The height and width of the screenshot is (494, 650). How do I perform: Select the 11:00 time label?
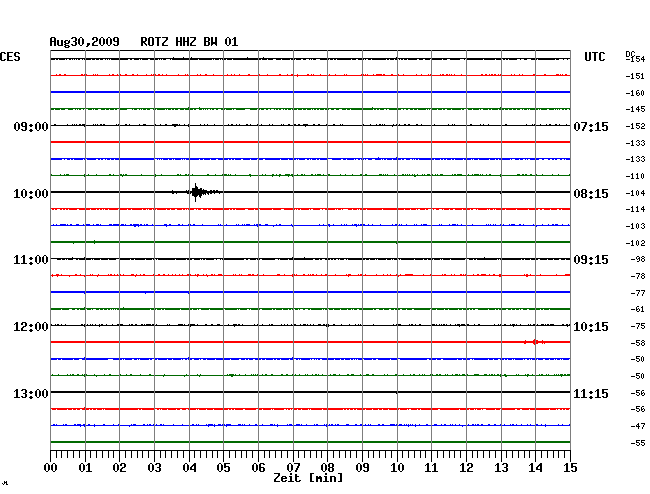tap(31, 260)
